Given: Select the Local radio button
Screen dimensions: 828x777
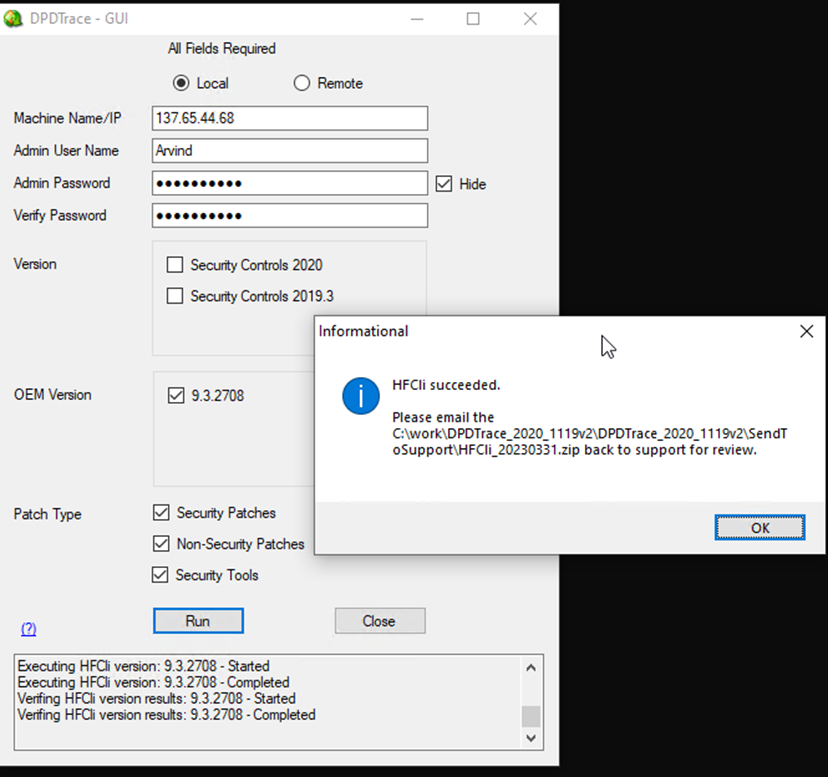Looking at the screenshot, I should pos(181,83).
